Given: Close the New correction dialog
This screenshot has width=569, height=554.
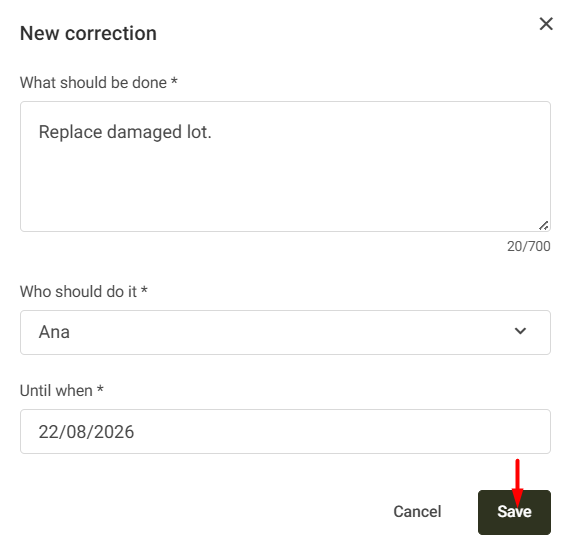Looking at the screenshot, I should [x=546, y=24].
